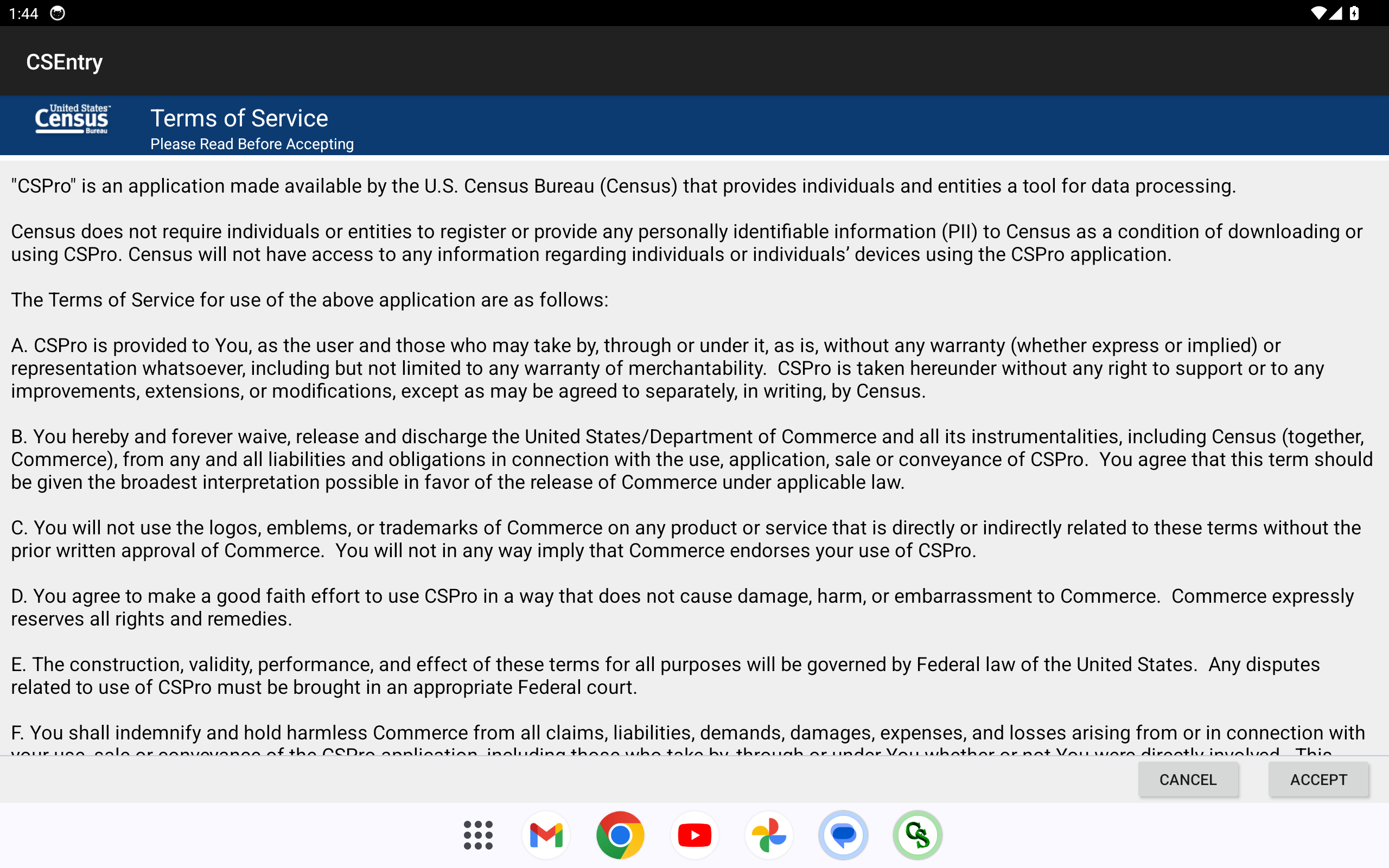The image size is (1389, 868).
Task: Click paragraph starting '"CSPro" is an application'
Action: [623, 186]
